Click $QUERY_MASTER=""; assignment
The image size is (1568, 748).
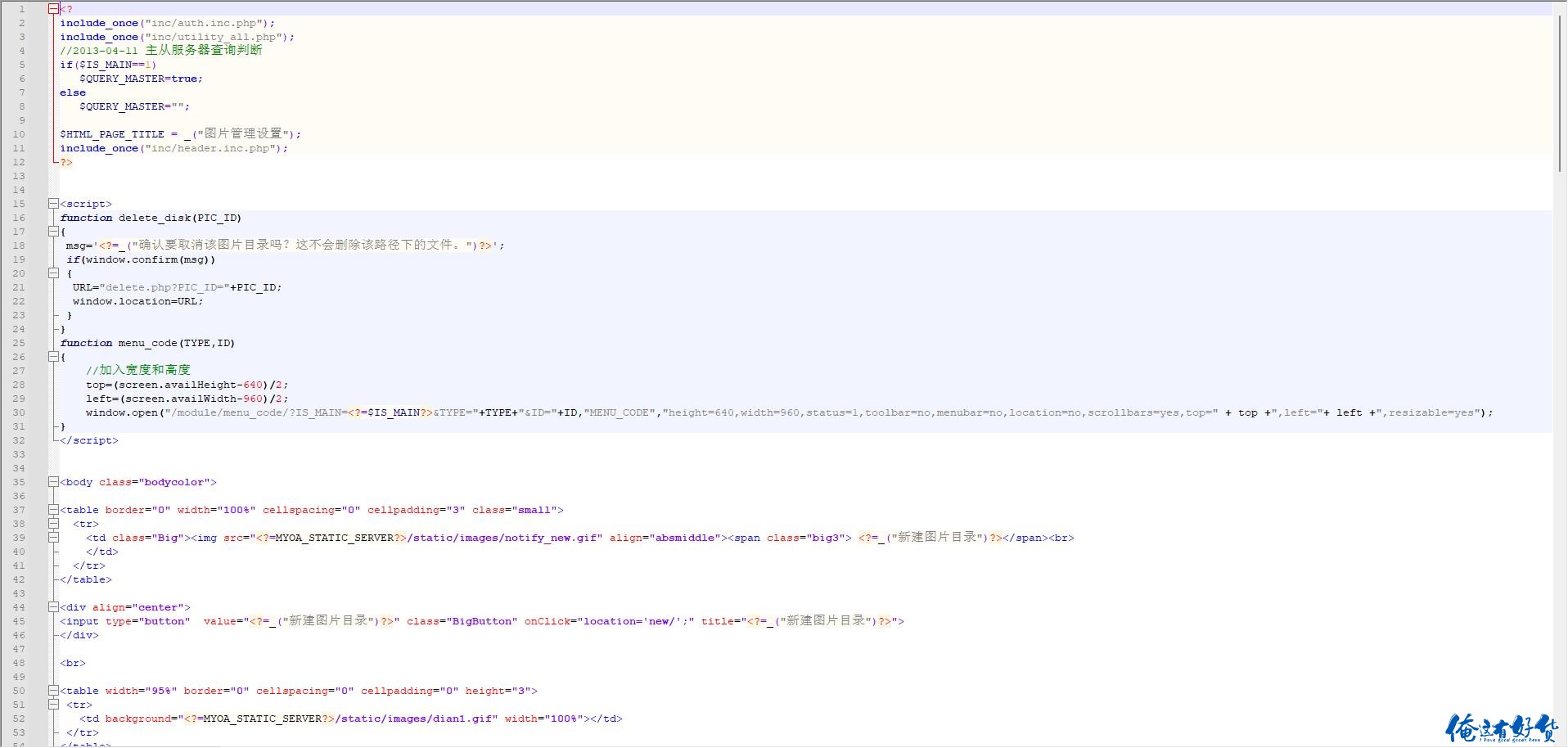pyautogui.click(x=134, y=106)
